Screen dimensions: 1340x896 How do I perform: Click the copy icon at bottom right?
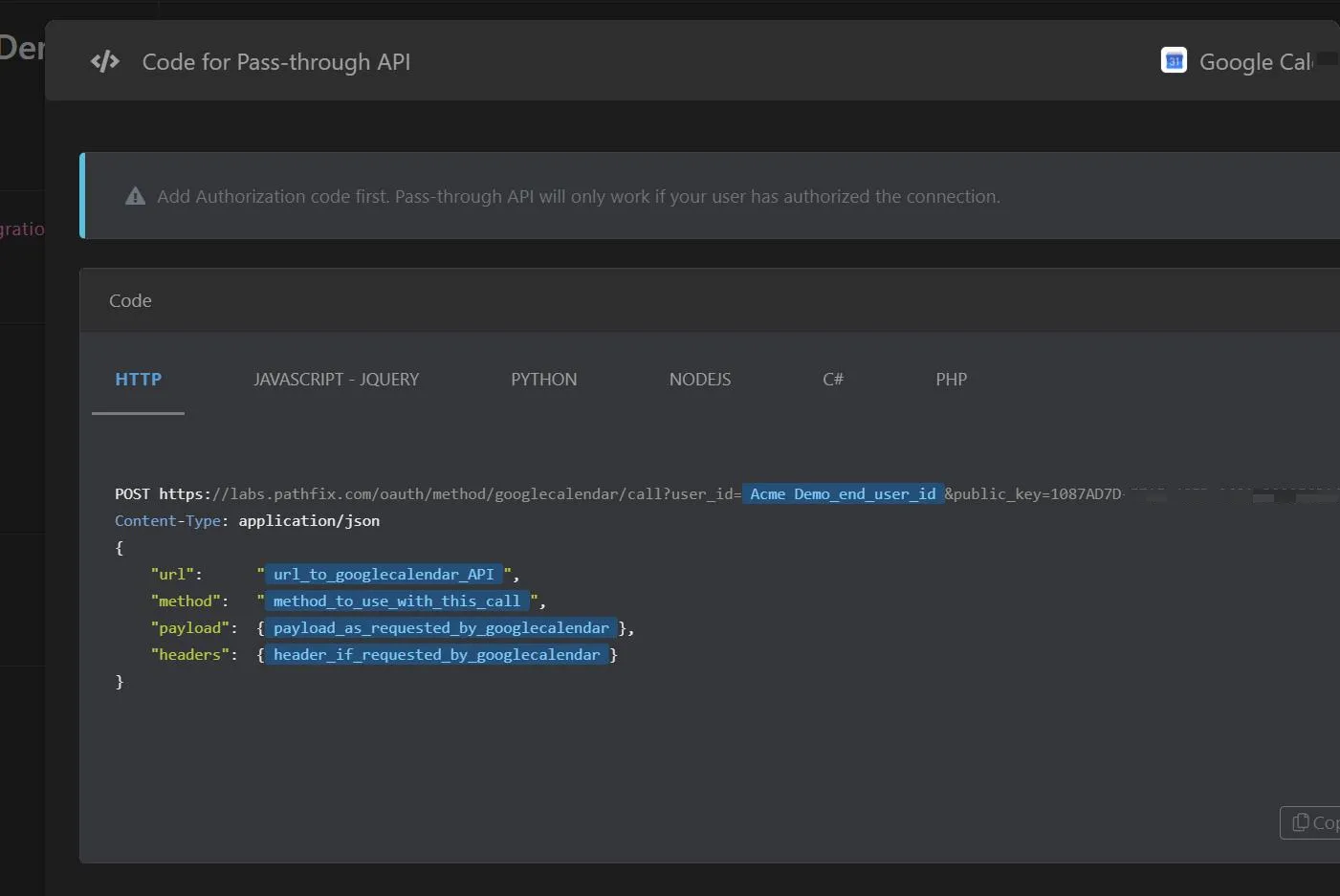click(1301, 822)
